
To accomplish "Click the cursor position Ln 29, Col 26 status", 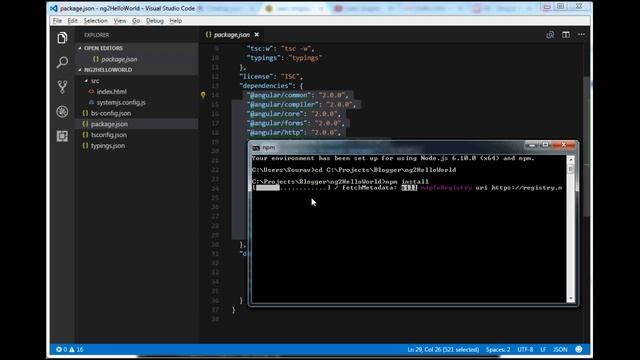I will point(443,349).
